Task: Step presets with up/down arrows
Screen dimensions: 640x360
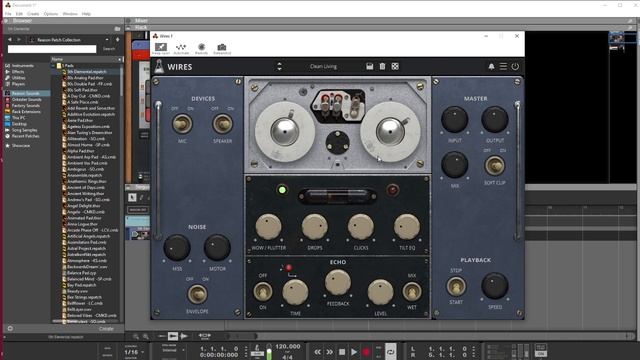Action: (x=279, y=66)
